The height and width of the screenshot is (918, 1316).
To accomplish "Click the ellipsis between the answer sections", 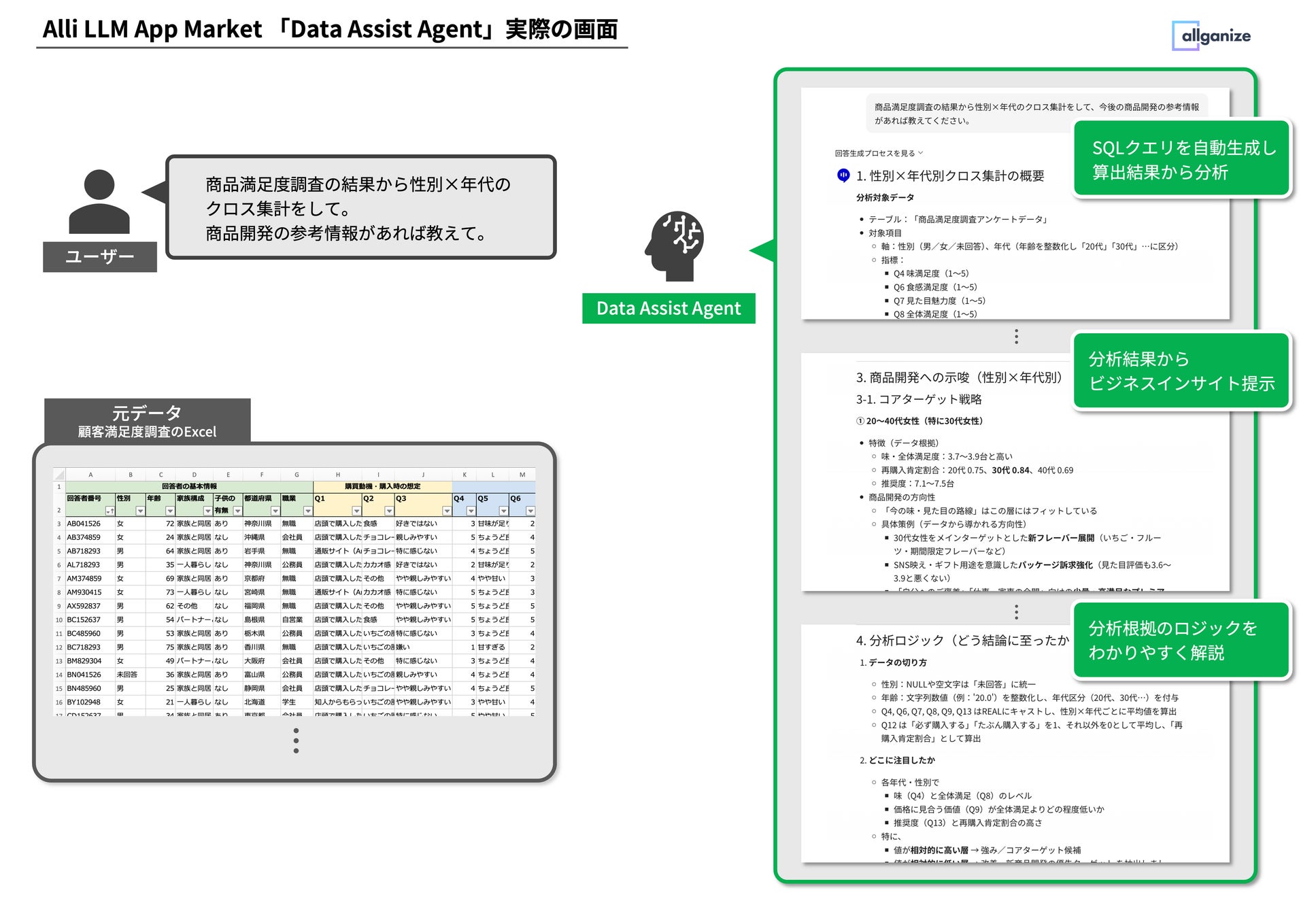I will tap(1016, 336).
